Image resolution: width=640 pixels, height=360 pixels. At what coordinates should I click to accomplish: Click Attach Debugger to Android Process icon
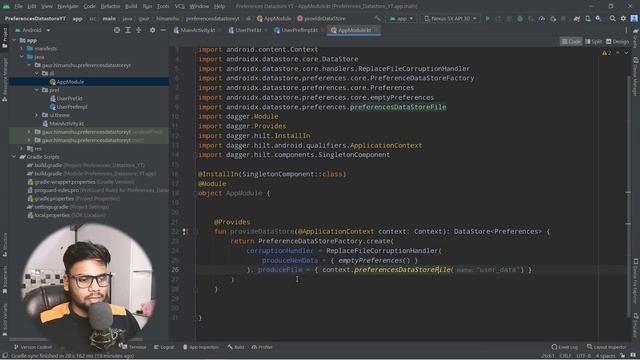pos(553,18)
